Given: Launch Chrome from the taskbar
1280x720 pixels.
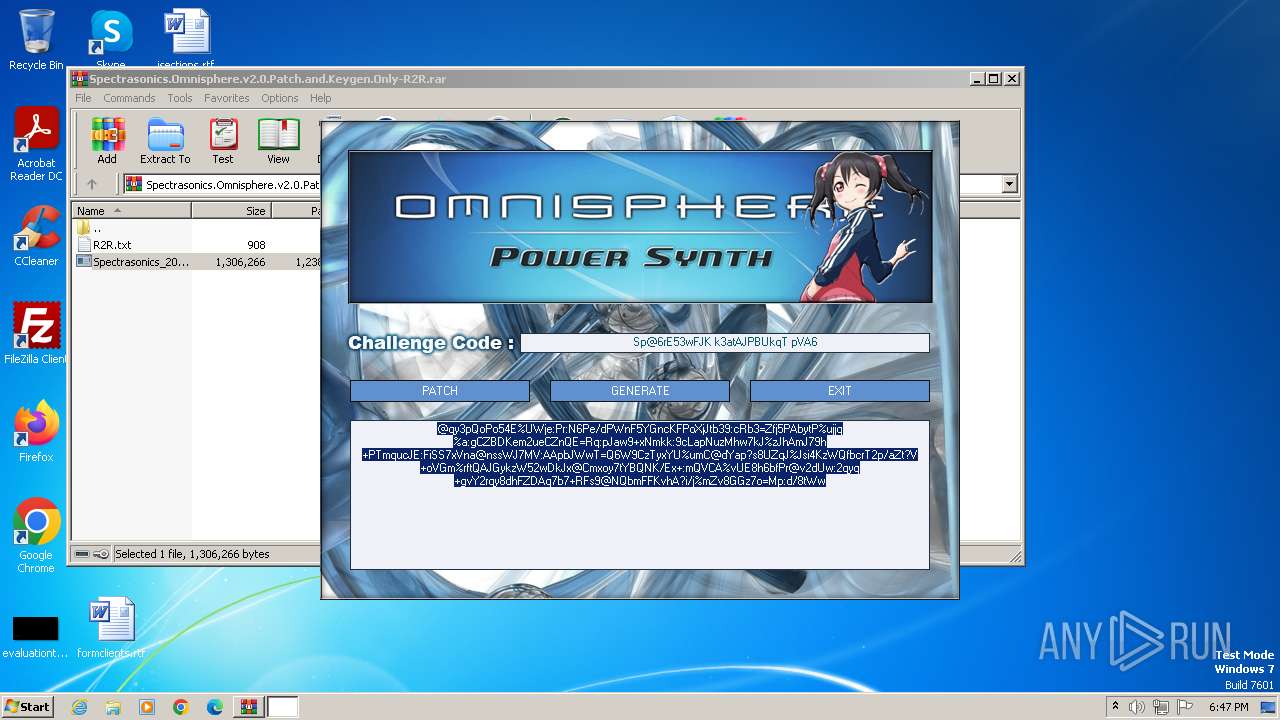Looking at the screenshot, I should (x=181, y=707).
